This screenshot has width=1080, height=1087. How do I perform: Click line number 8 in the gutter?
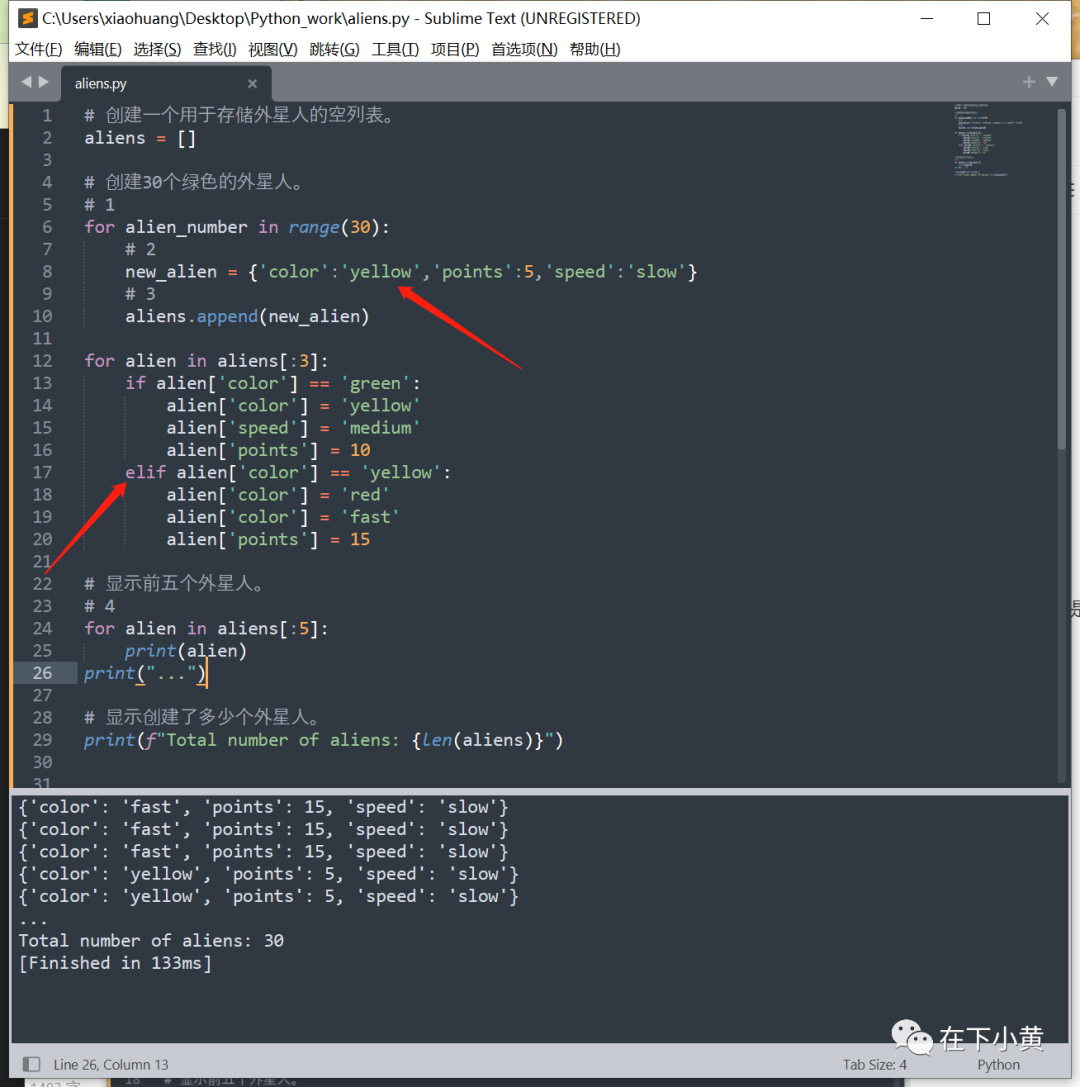tap(46, 272)
